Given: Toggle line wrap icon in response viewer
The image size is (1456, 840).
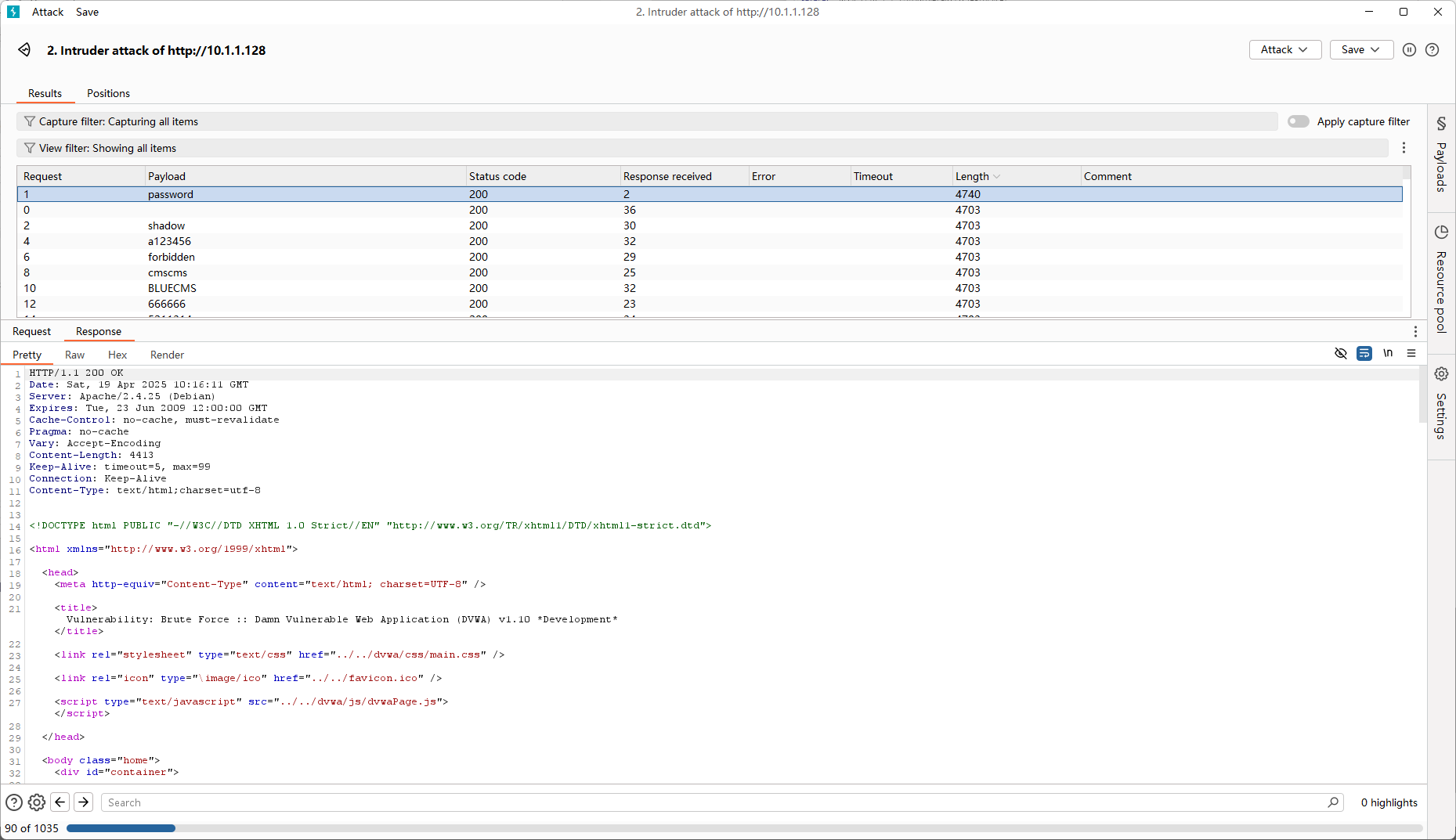Looking at the screenshot, I should pos(1364,354).
